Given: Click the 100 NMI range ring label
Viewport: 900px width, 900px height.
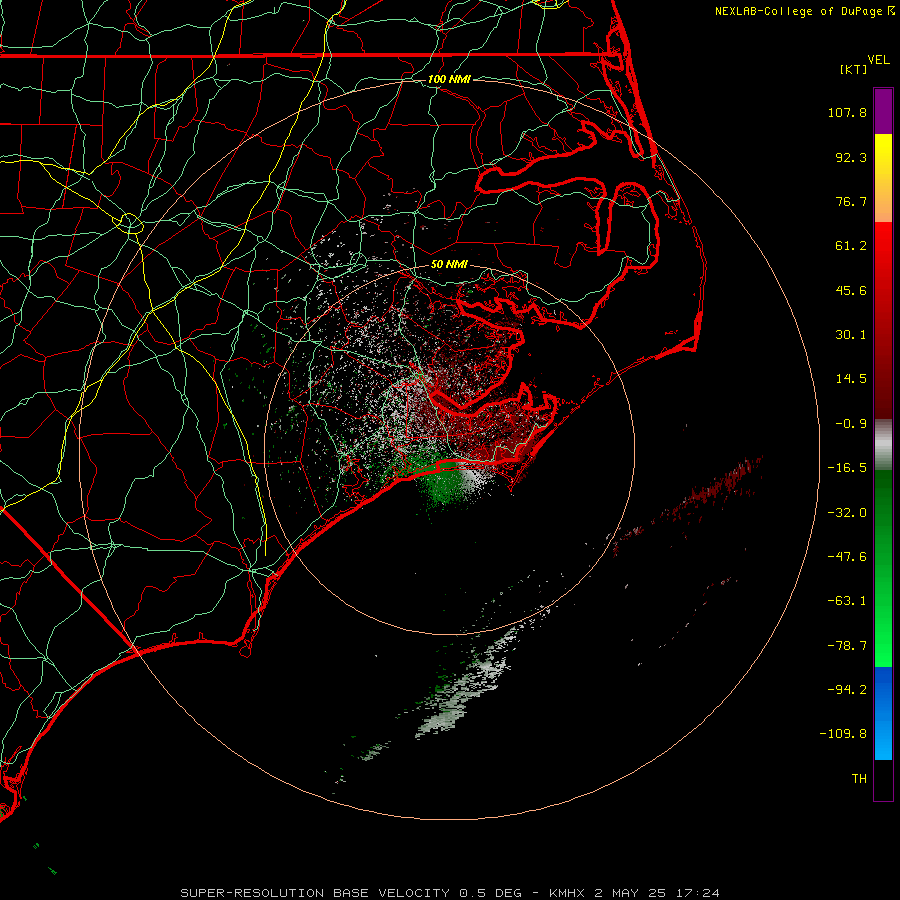Looking at the screenshot, I should pyautogui.click(x=449, y=79).
